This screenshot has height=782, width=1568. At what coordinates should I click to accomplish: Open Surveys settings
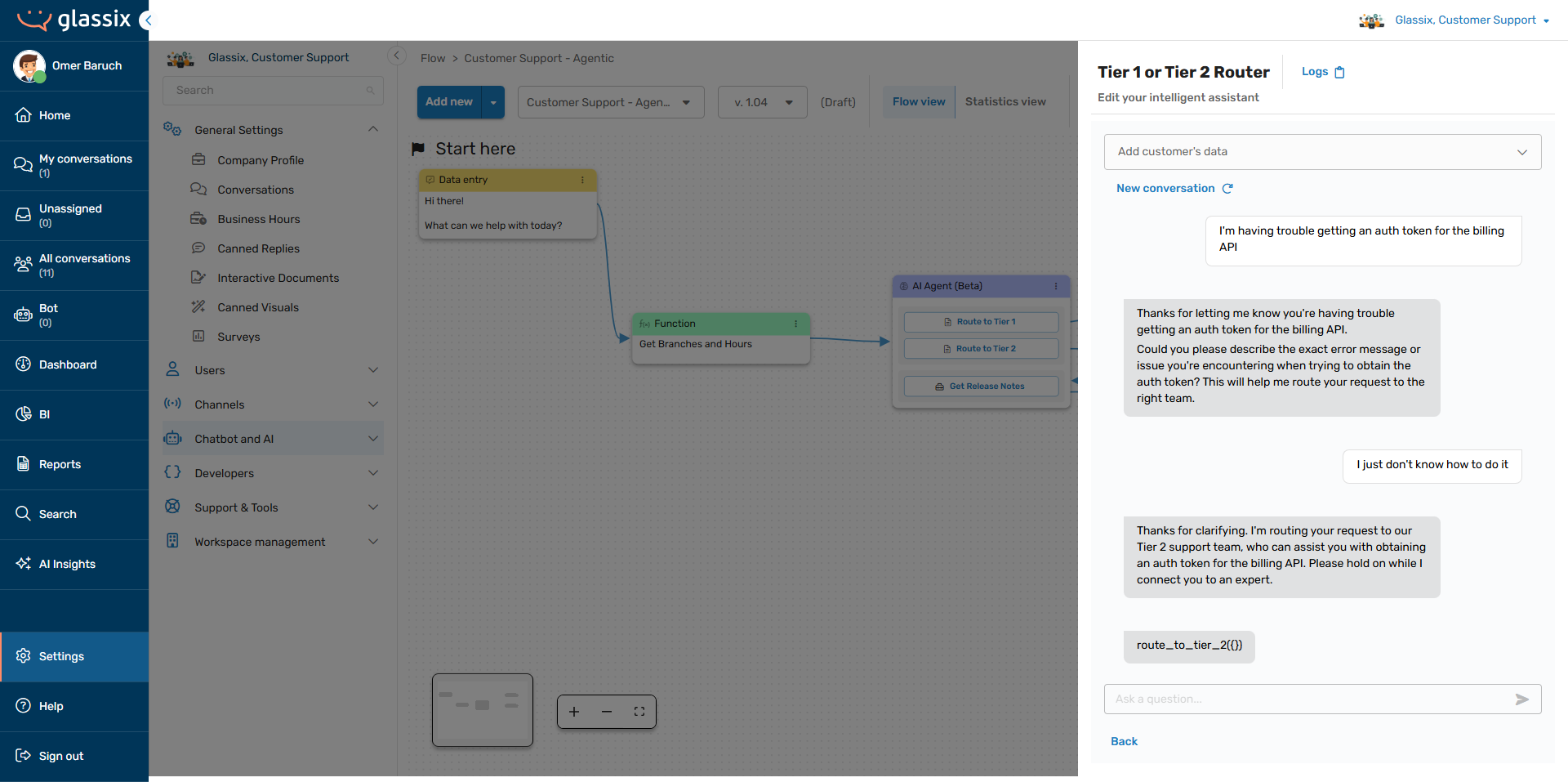click(238, 337)
